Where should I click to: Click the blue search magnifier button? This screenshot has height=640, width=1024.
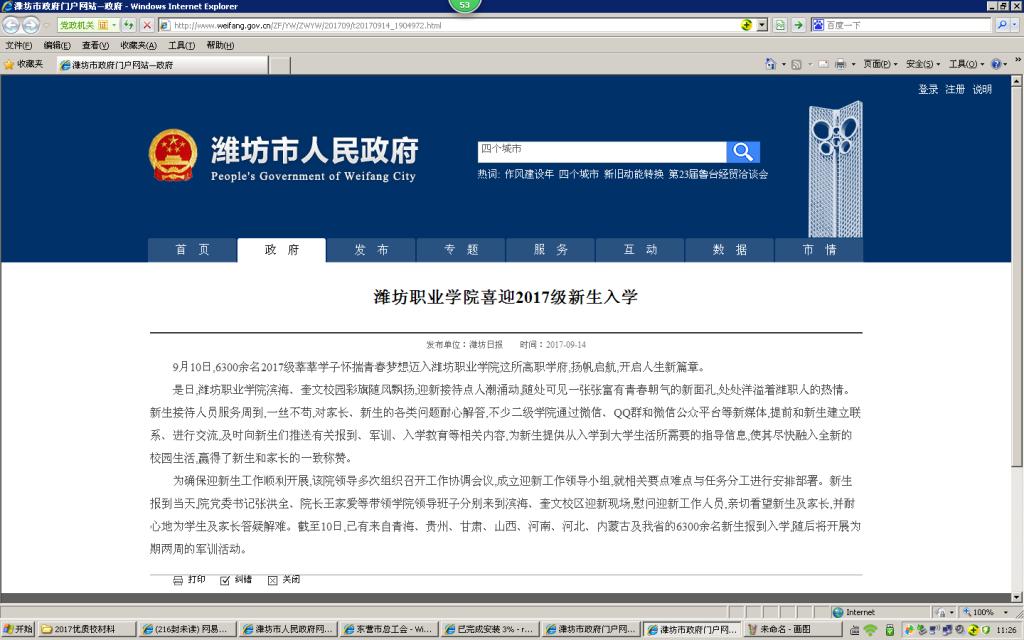point(743,151)
